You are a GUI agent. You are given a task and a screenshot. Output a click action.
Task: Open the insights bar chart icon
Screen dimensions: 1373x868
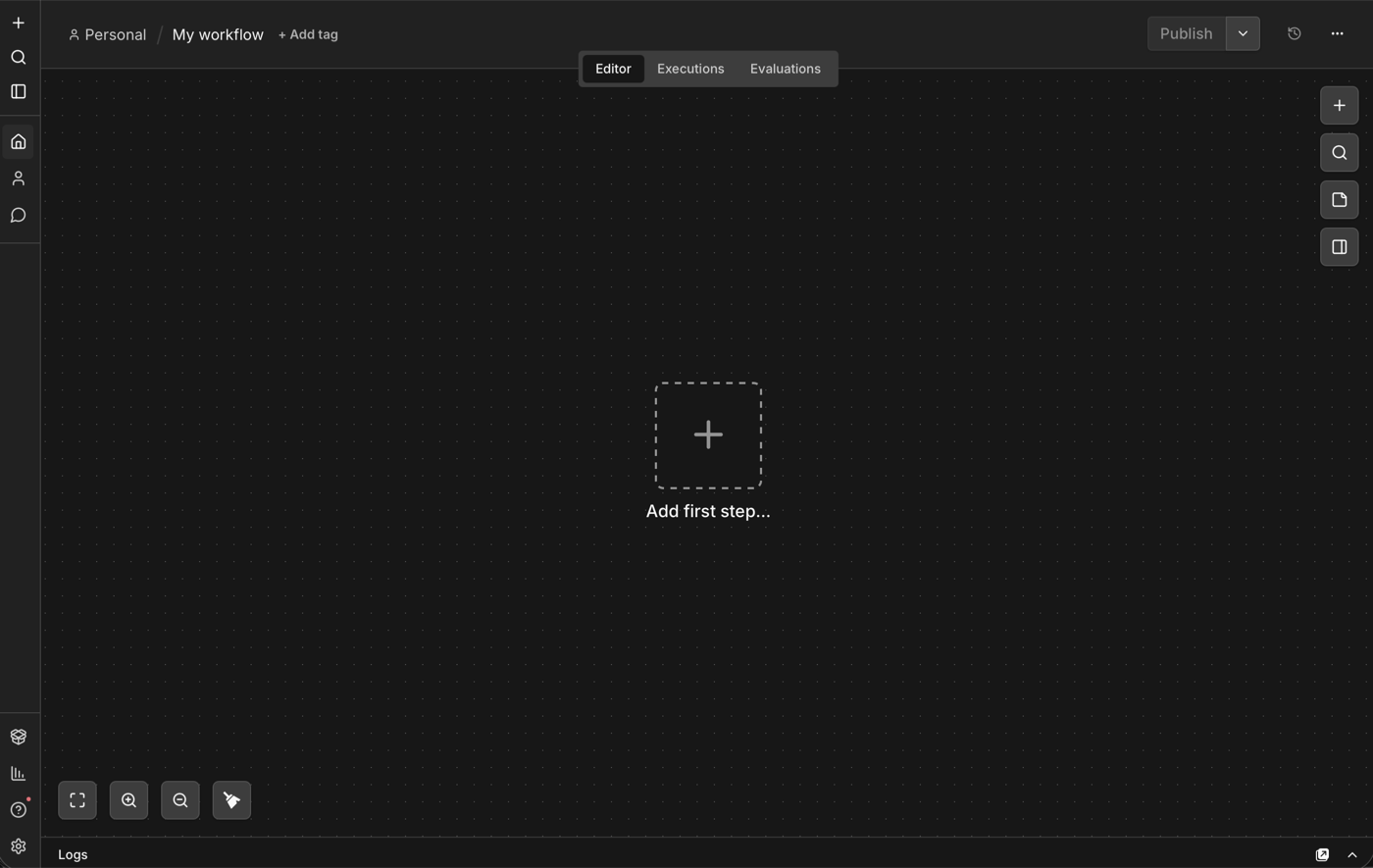pyautogui.click(x=18, y=773)
